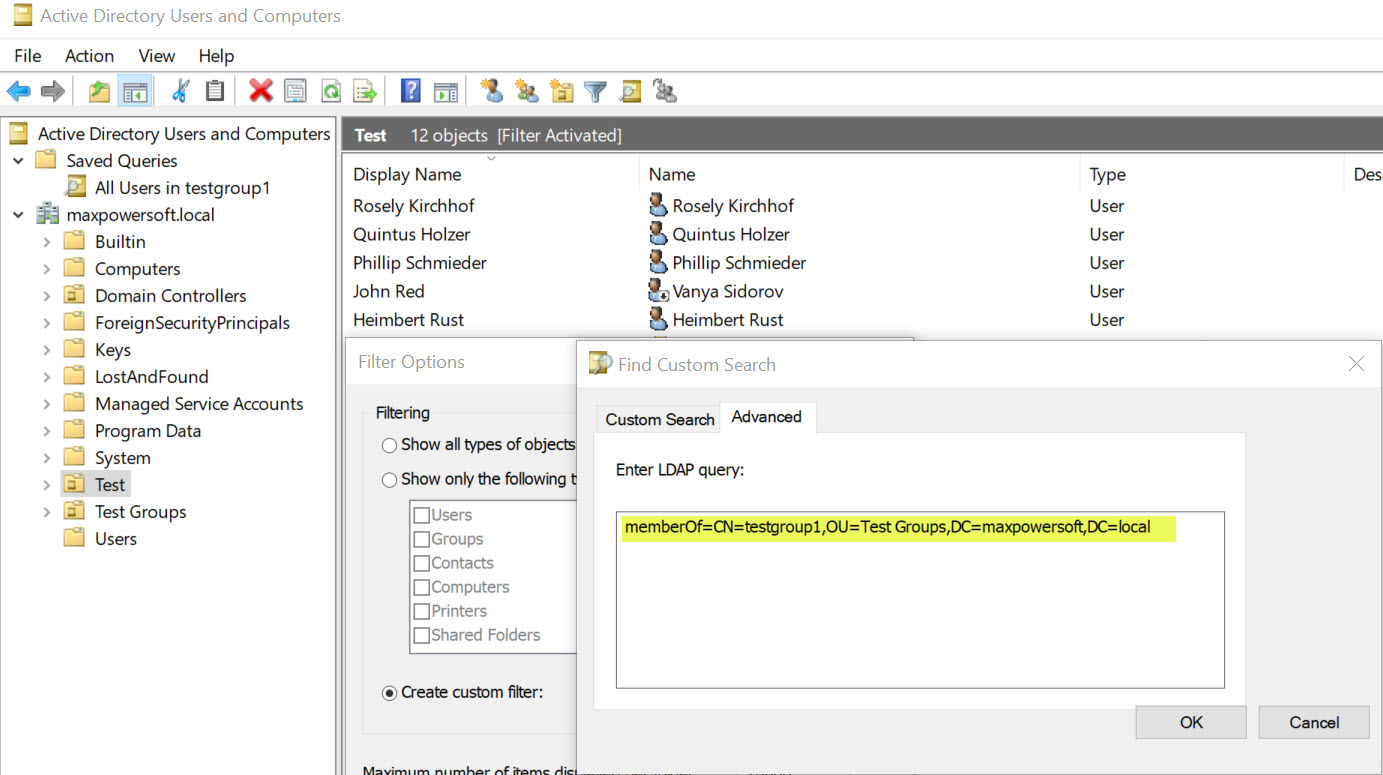The width and height of the screenshot is (1383, 775).
Task: Check the Users checkbox
Action: 422,515
